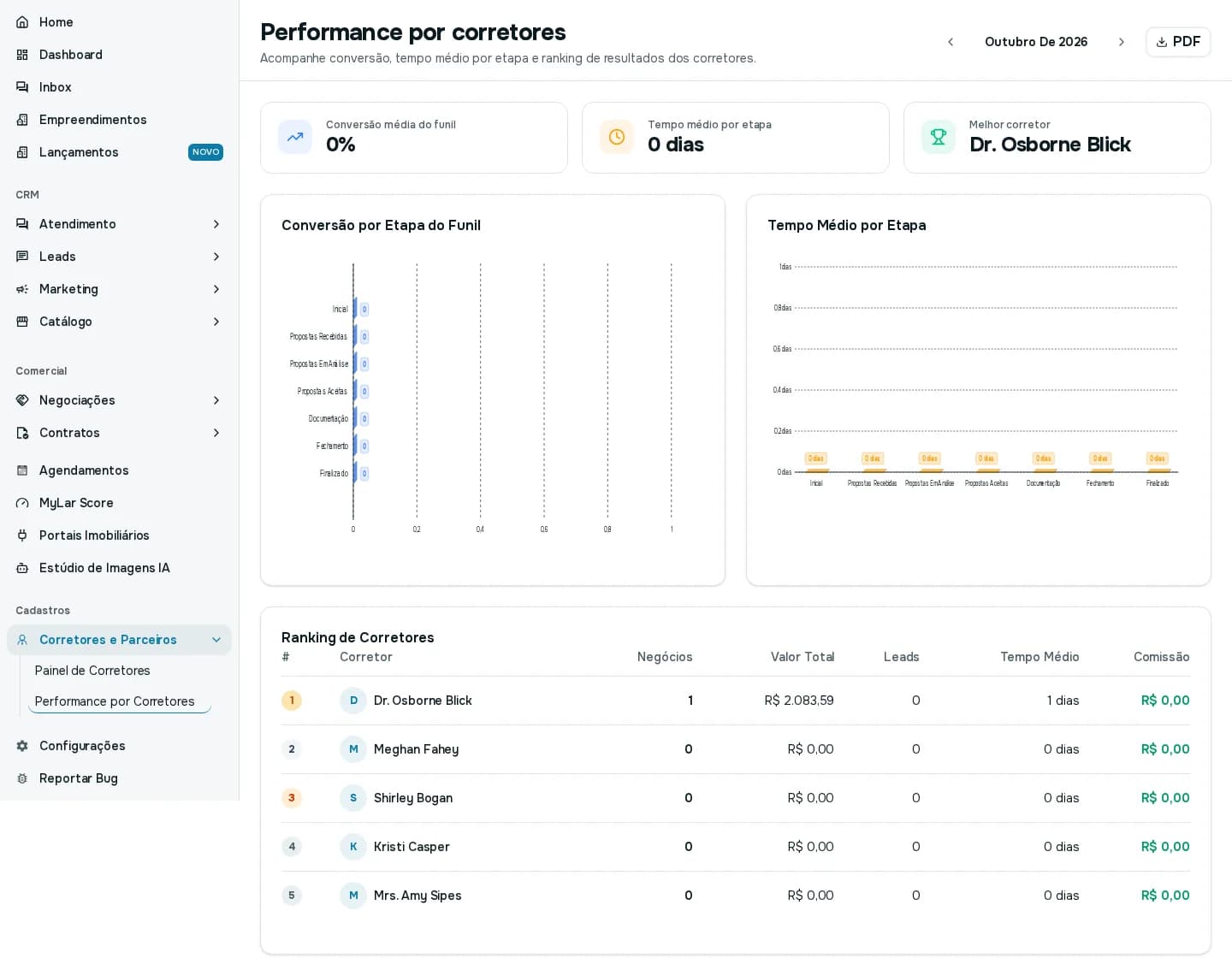Click the Comissão column header

coord(1161,657)
